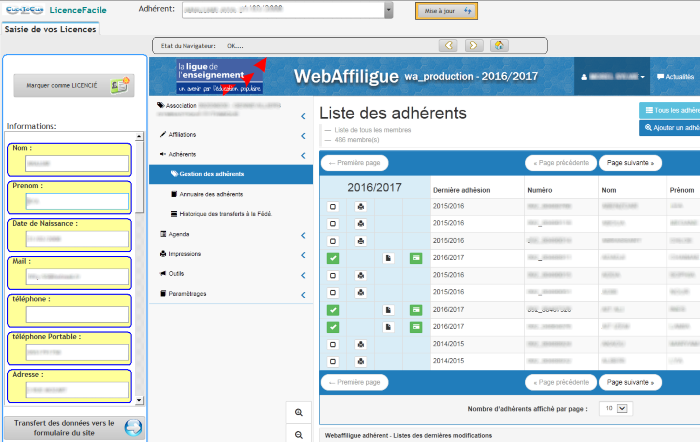Tick the empty checkbox in the first table row
Image resolution: width=700 pixels, height=442 pixels.
333,206
